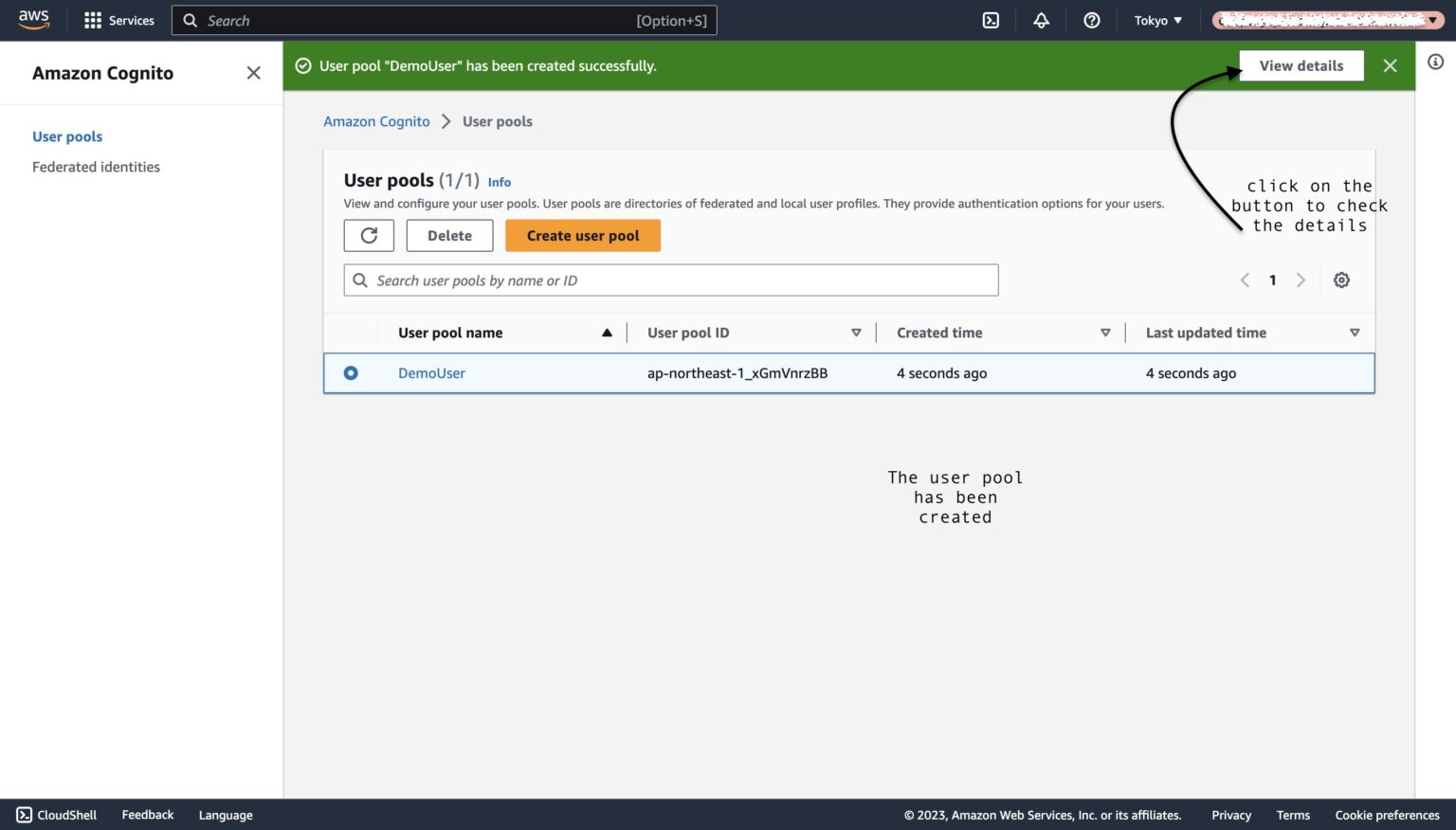The width and height of the screenshot is (1456, 830).
Task: Select the DemoUser radio button
Action: click(351, 372)
